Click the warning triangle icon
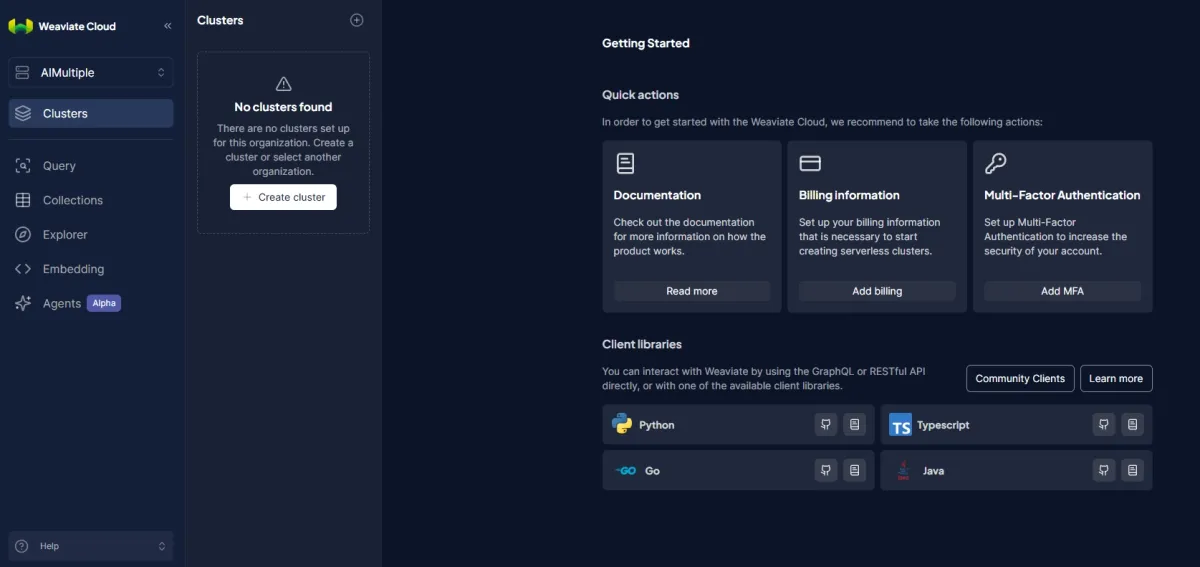 [283, 84]
